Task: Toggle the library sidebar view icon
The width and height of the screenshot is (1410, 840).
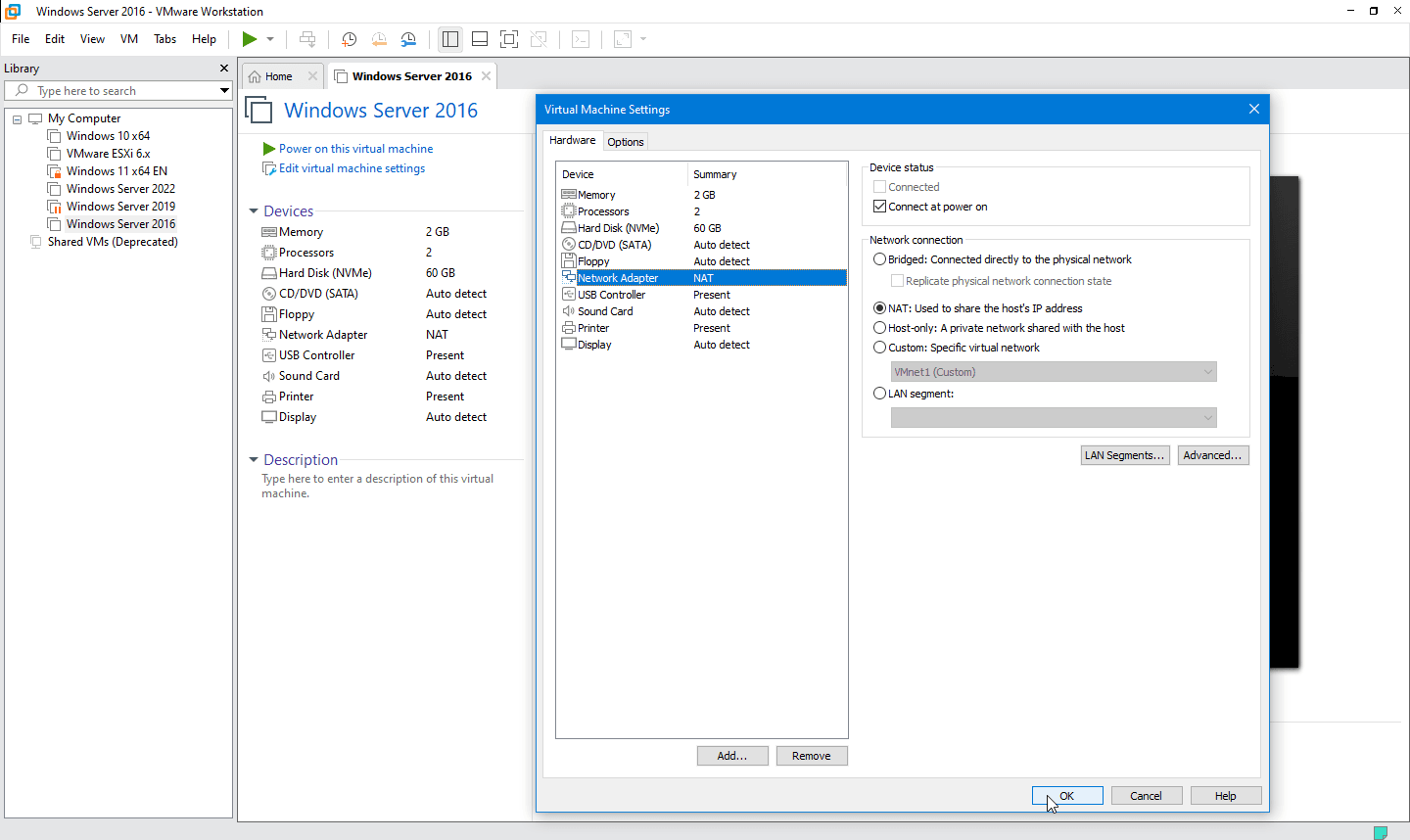Action: (x=450, y=39)
